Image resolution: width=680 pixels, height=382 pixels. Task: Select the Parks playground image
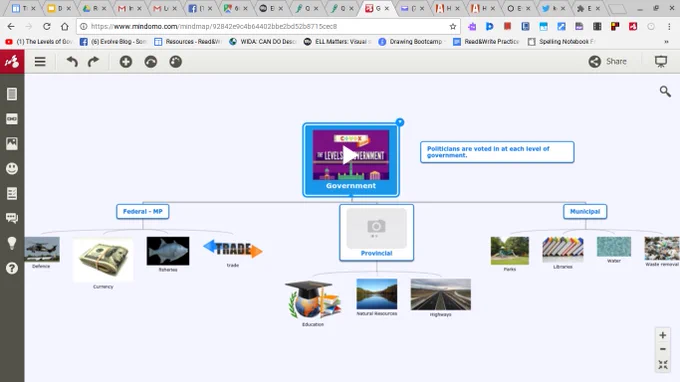click(x=510, y=251)
